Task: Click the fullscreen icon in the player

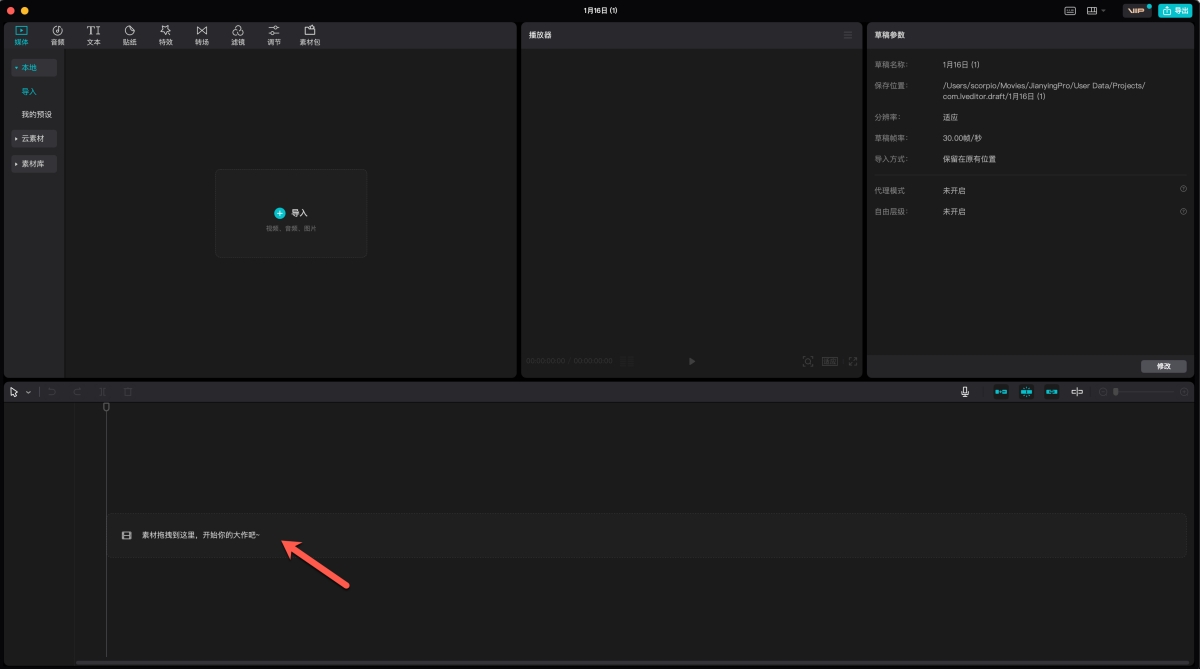Action: coord(853,361)
